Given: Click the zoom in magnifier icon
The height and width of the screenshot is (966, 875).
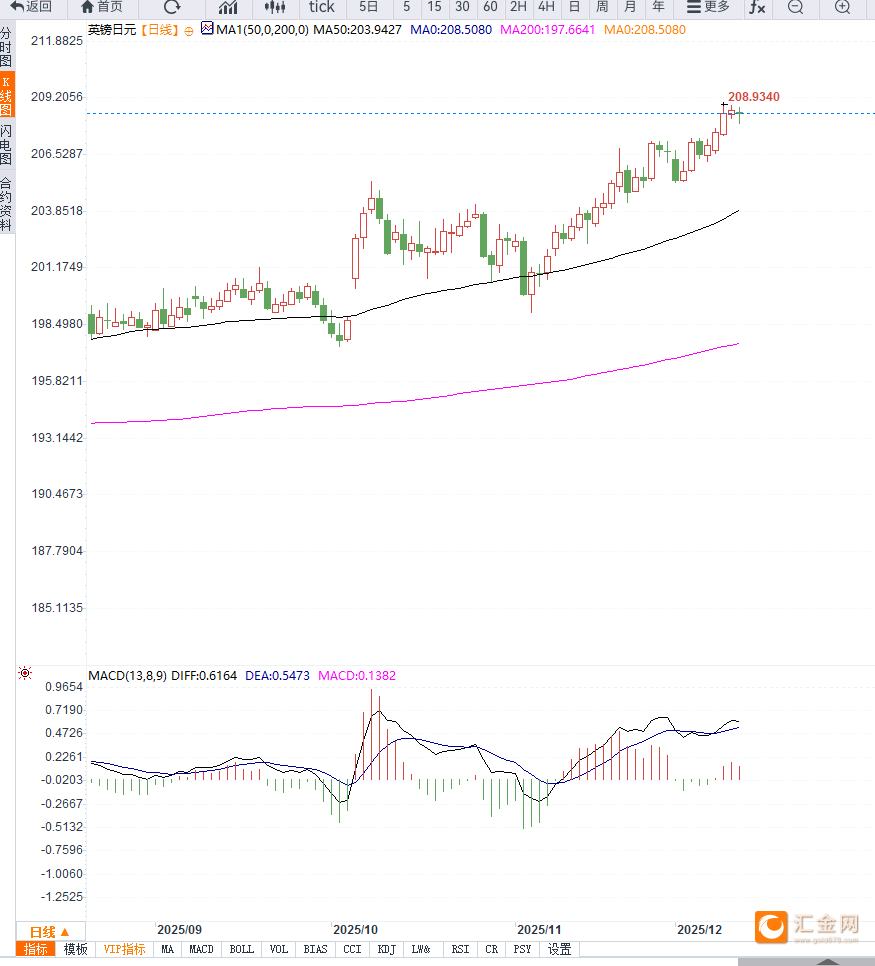Looking at the screenshot, I should coord(842,7).
